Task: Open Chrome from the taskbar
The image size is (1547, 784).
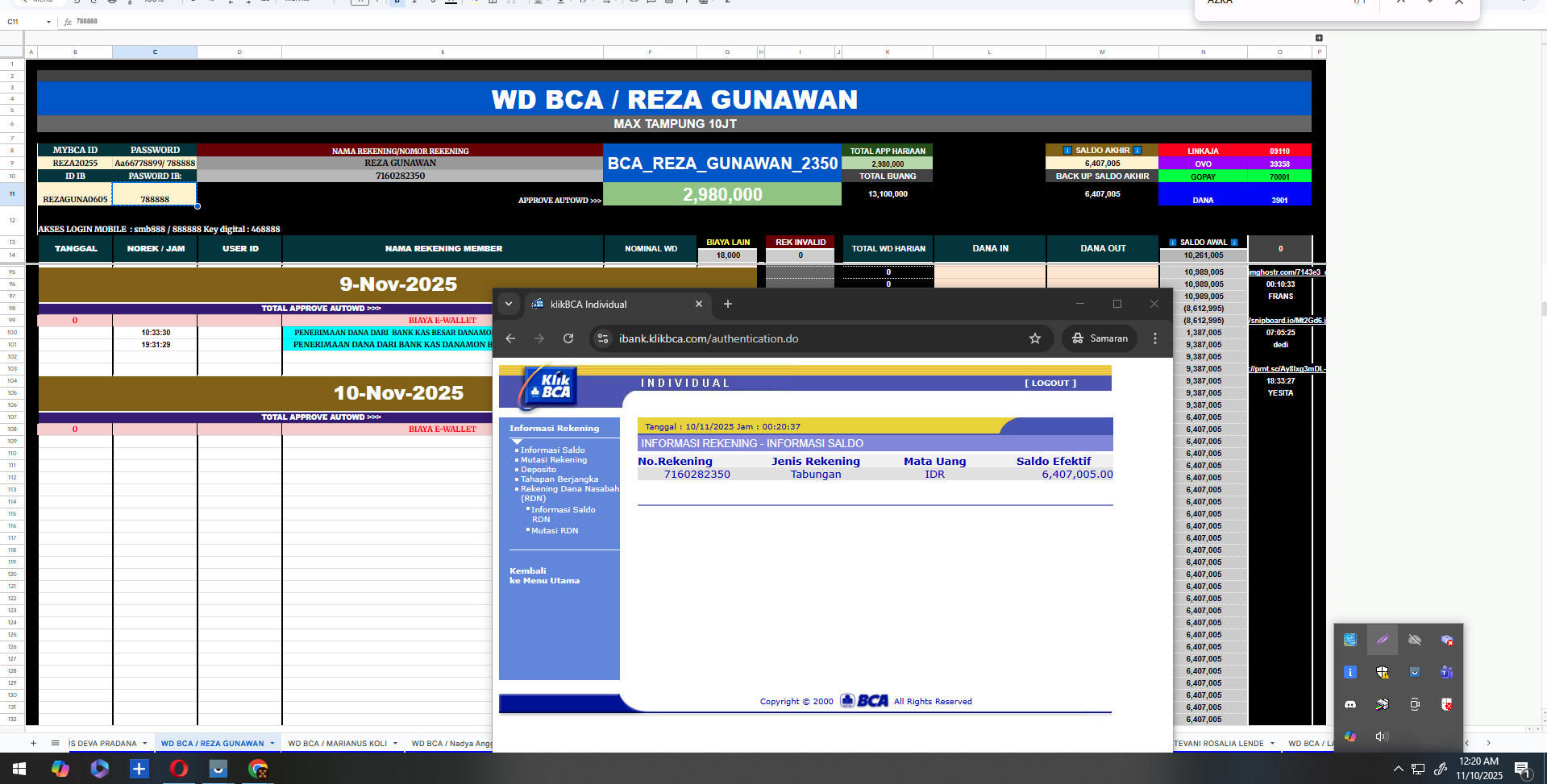Action: click(x=258, y=769)
